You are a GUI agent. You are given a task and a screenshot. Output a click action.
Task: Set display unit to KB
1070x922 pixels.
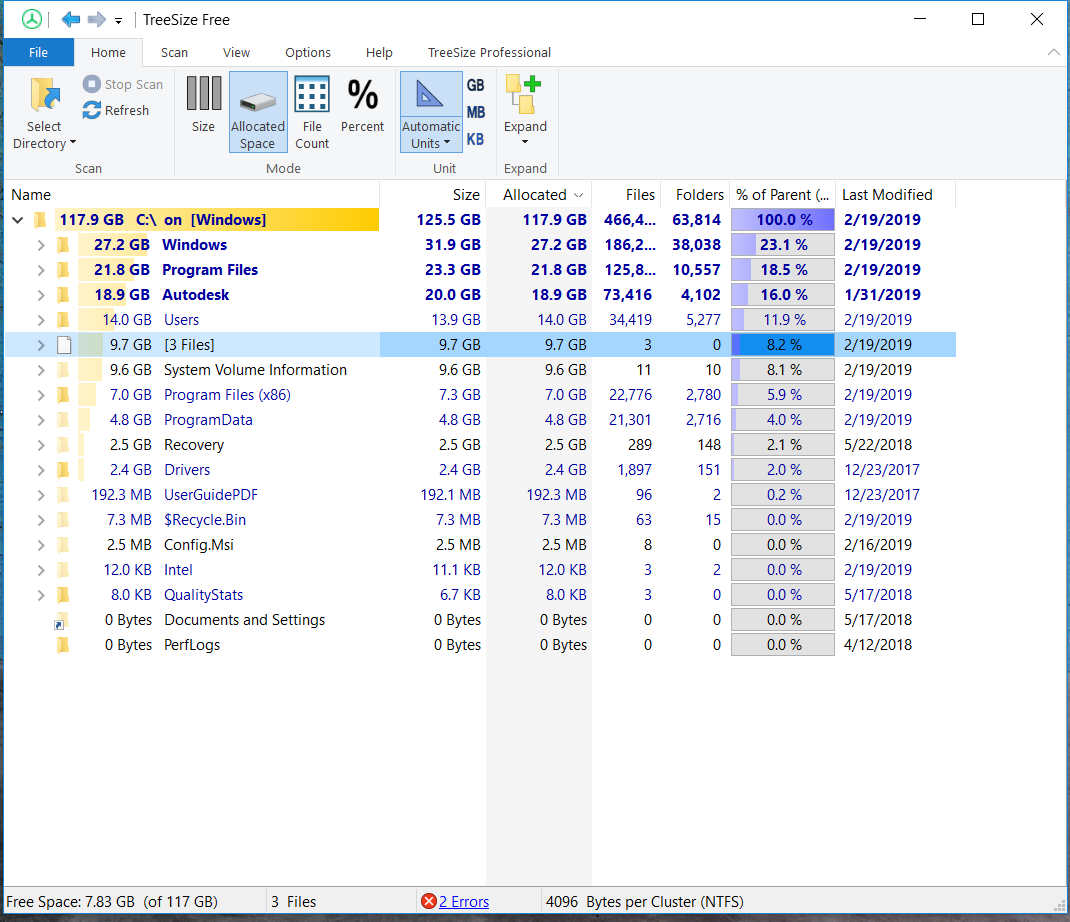[x=476, y=139]
